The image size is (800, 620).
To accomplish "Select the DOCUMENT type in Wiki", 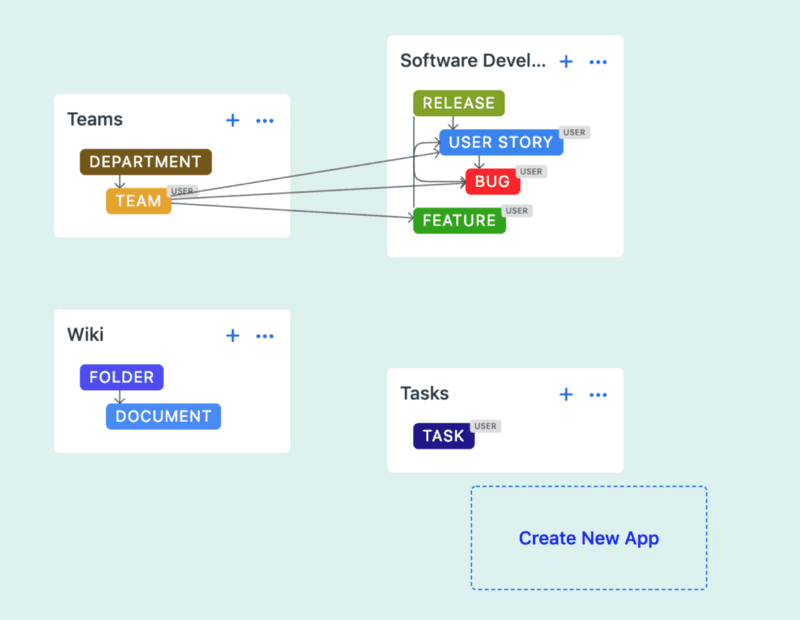I will [x=163, y=416].
